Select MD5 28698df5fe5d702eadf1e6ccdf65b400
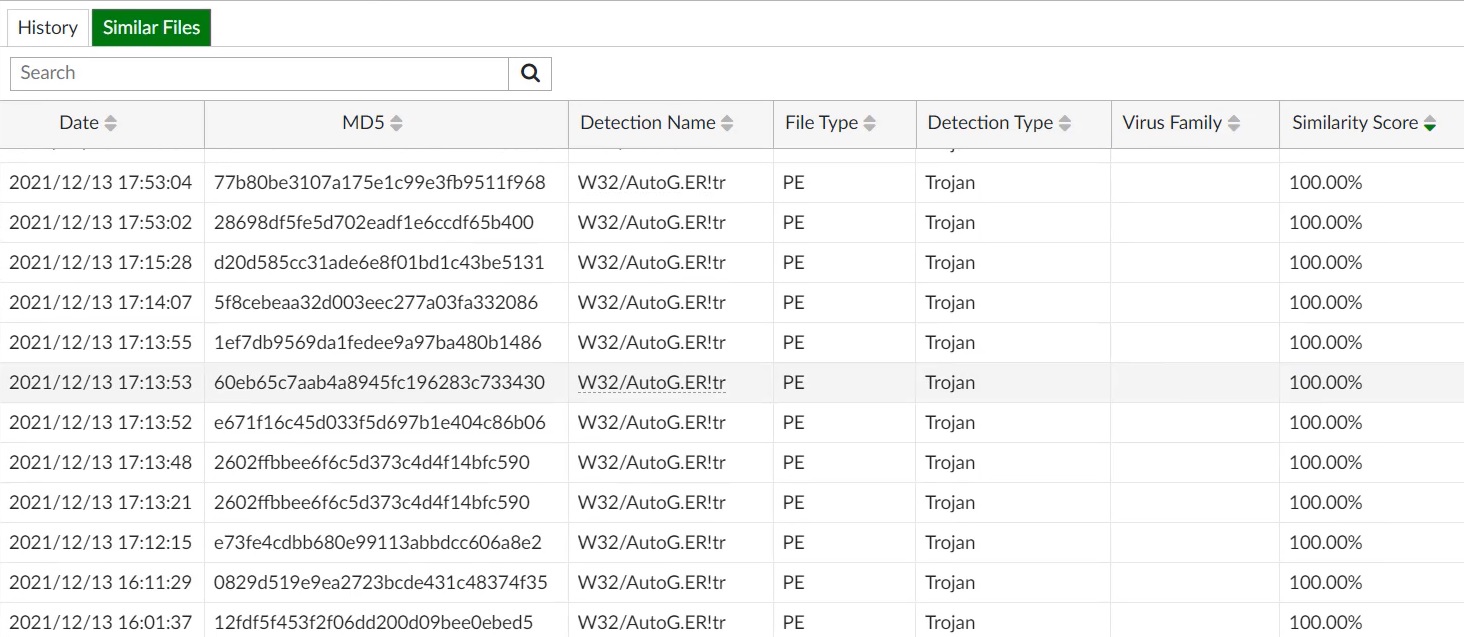Screen dimensions: 1464x637 pos(374,223)
